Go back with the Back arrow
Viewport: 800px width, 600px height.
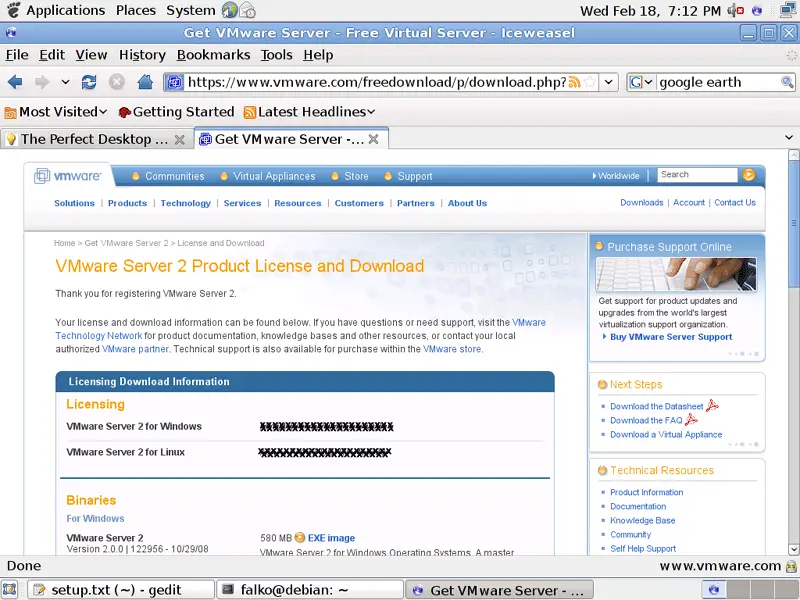click(15, 82)
